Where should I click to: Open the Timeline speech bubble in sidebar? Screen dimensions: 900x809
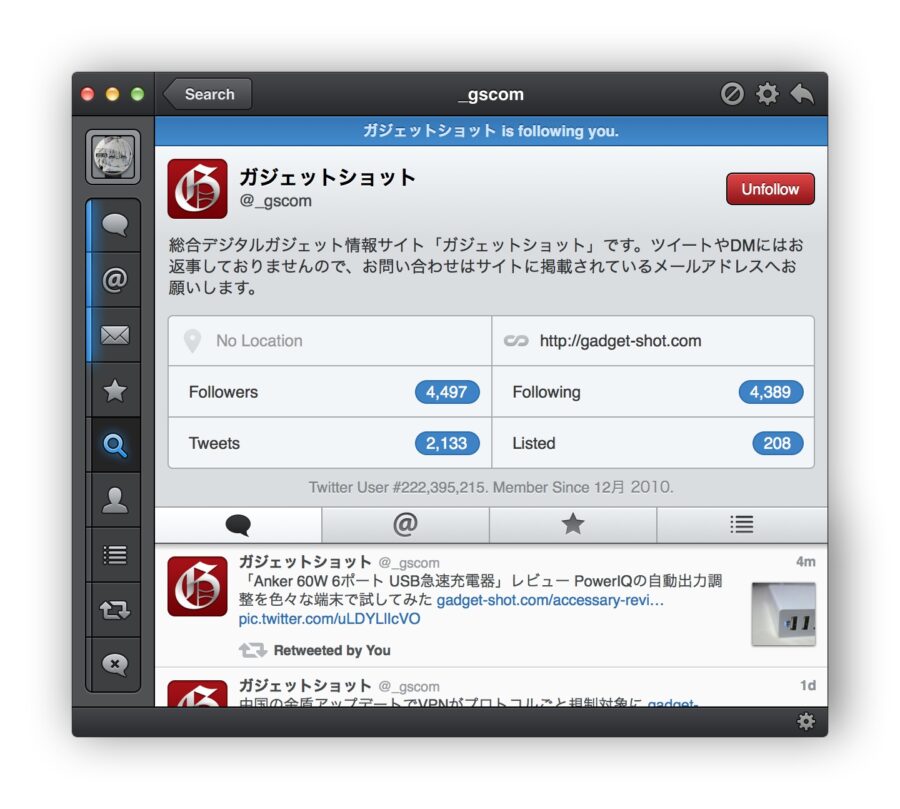[114, 224]
